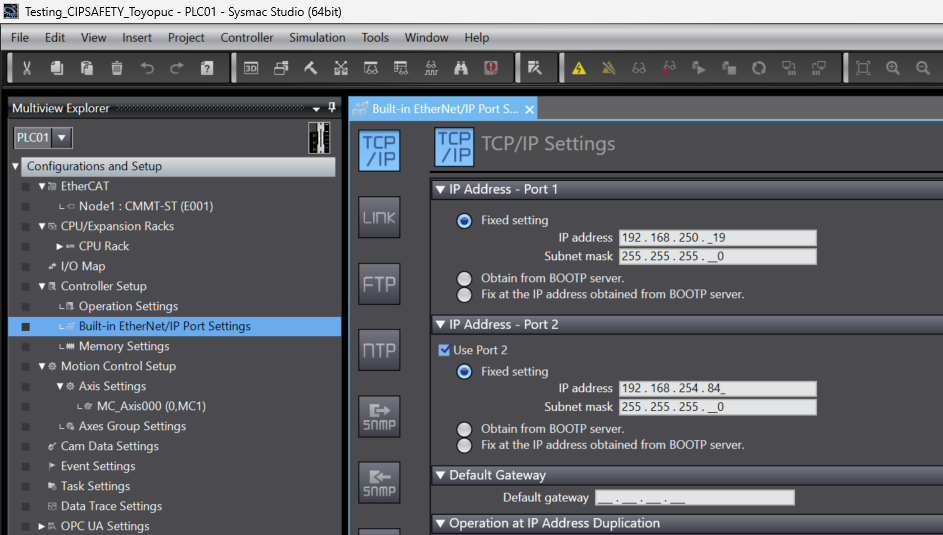The image size is (943, 535).
Task: Click the help question mark icon
Action: (207, 68)
